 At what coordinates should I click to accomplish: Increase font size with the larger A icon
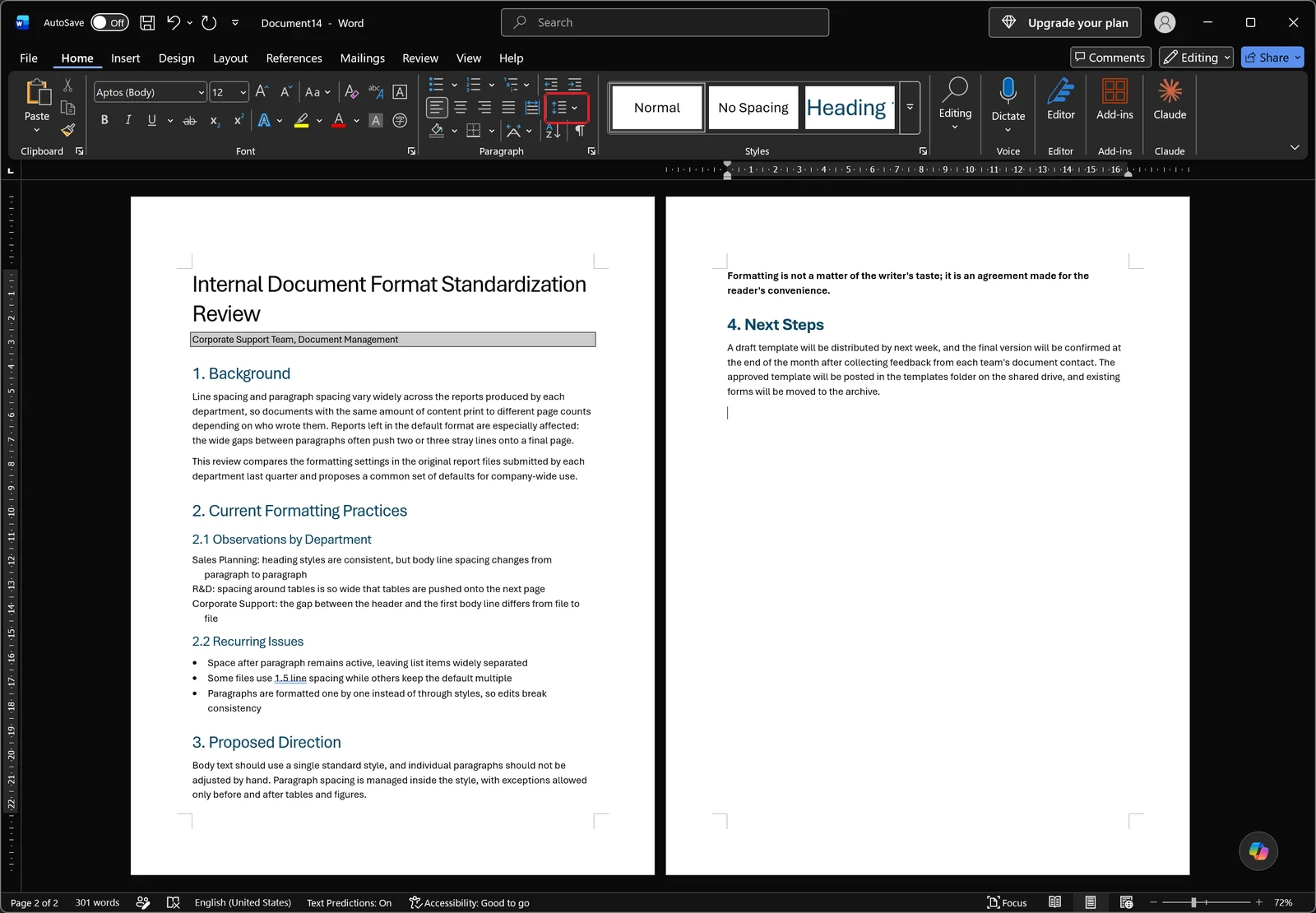tap(262, 92)
